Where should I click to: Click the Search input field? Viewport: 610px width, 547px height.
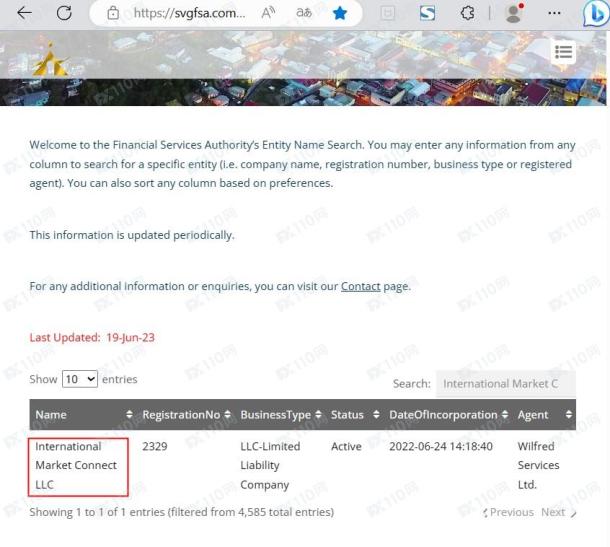(x=505, y=384)
